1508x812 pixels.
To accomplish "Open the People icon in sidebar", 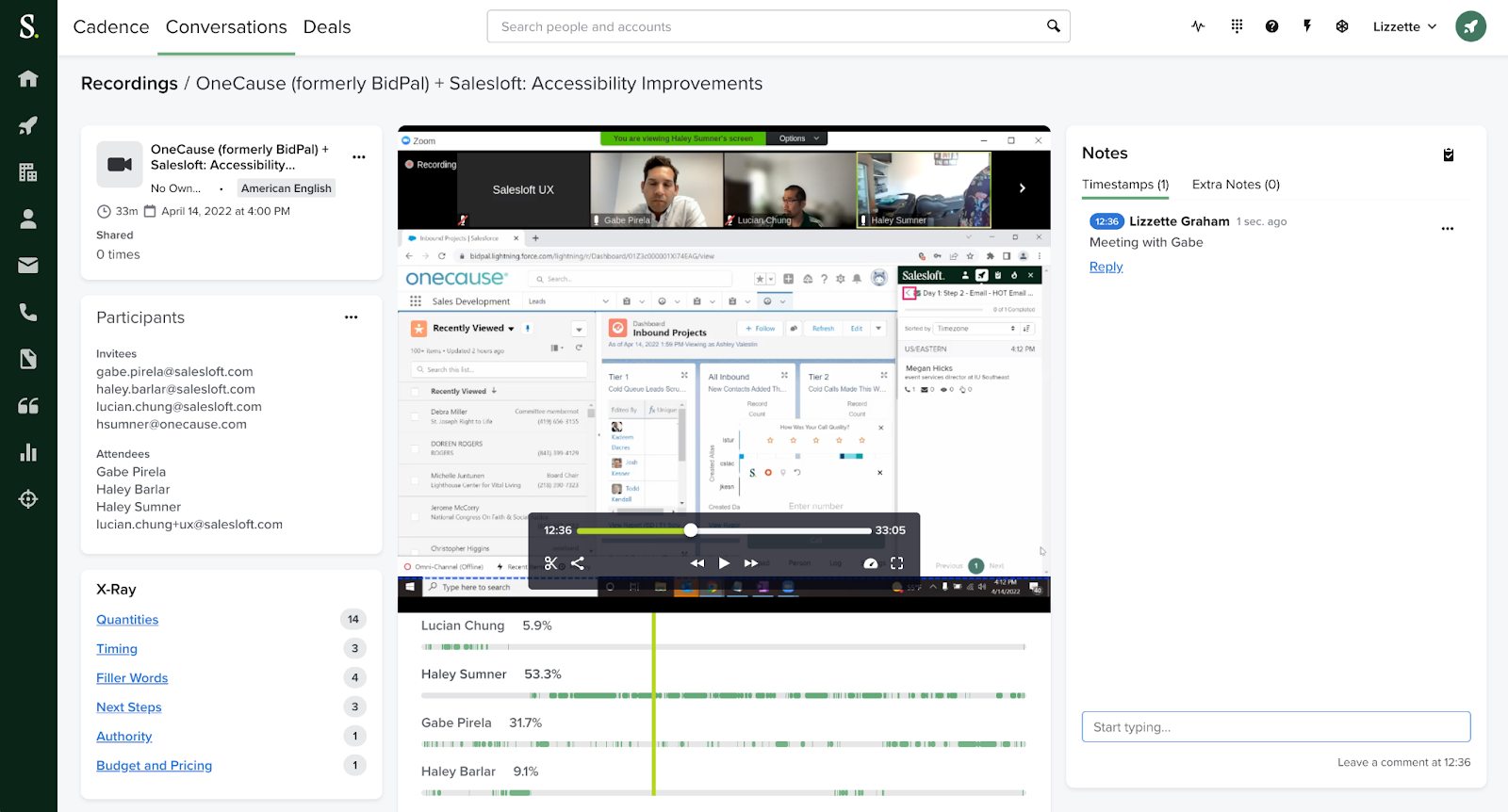I will click(x=28, y=219).
